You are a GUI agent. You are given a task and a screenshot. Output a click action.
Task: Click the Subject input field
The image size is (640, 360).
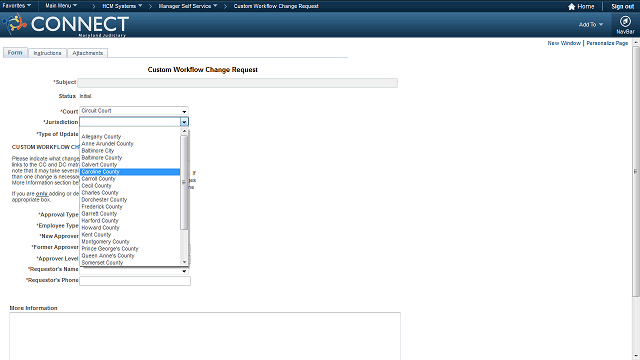(x=238, y=83)
